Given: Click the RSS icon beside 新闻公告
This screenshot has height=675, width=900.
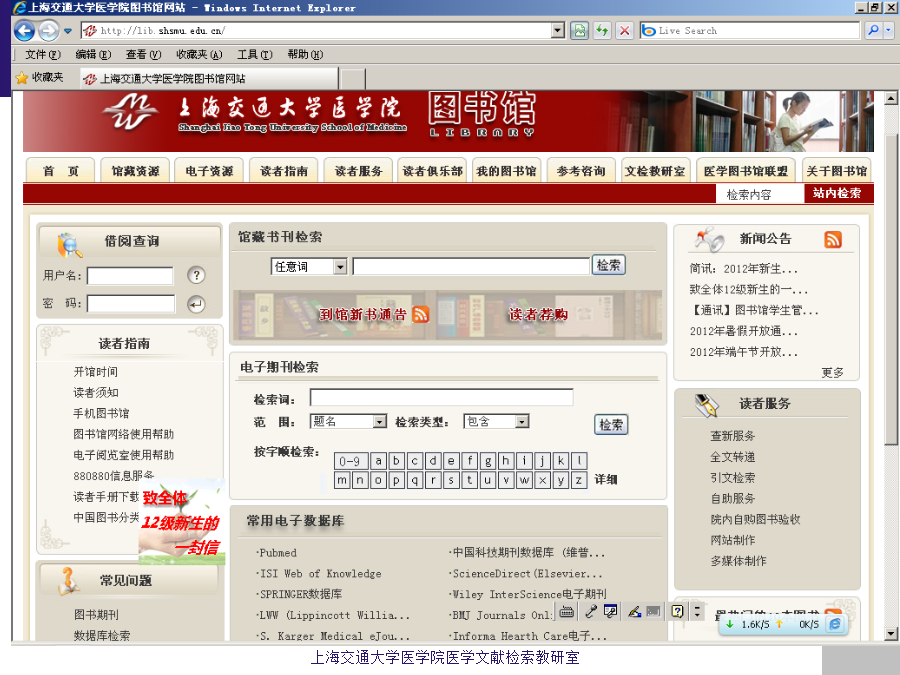Looking at the screenshot, I should tap(833, 239).
